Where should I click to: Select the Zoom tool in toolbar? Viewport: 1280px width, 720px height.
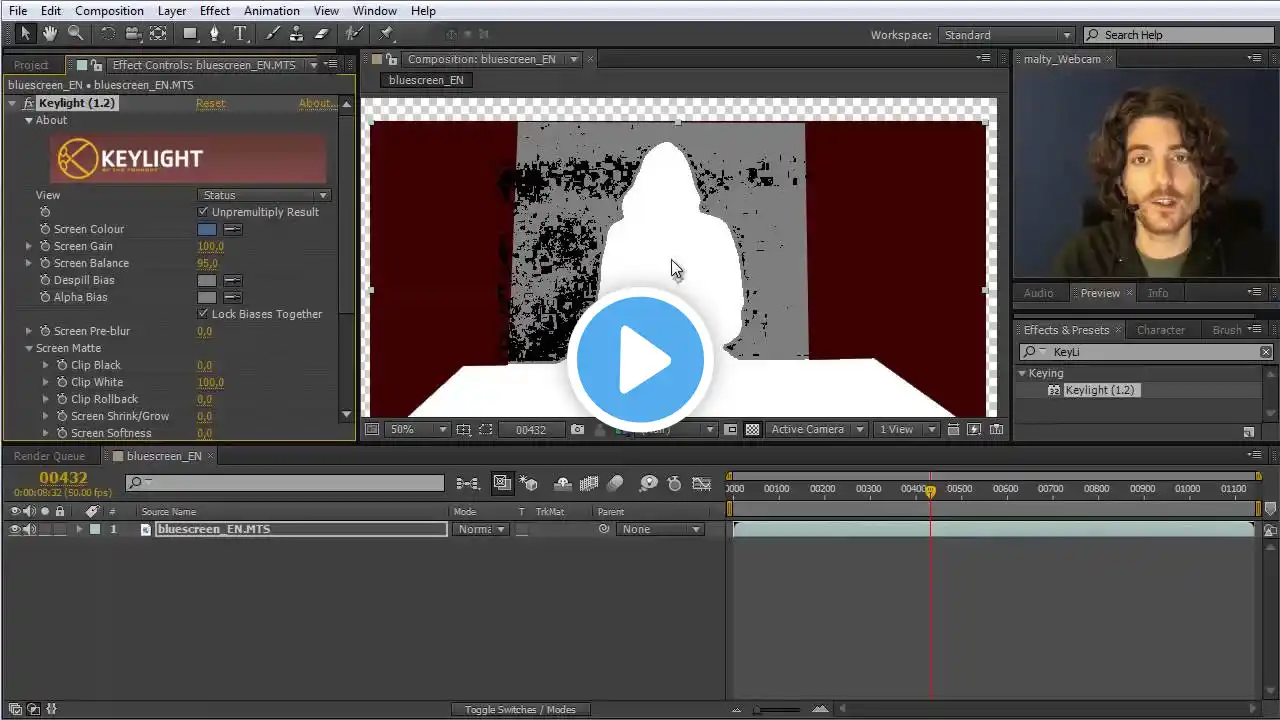click(75, 34)
